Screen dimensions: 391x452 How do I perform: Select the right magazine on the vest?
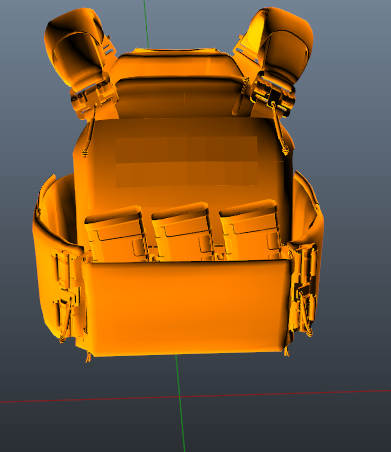click(x=250, y=230)
